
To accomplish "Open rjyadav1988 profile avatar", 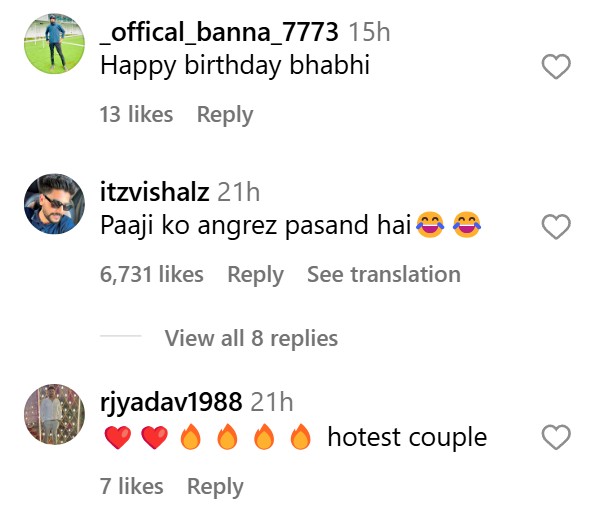I will 55,414.
